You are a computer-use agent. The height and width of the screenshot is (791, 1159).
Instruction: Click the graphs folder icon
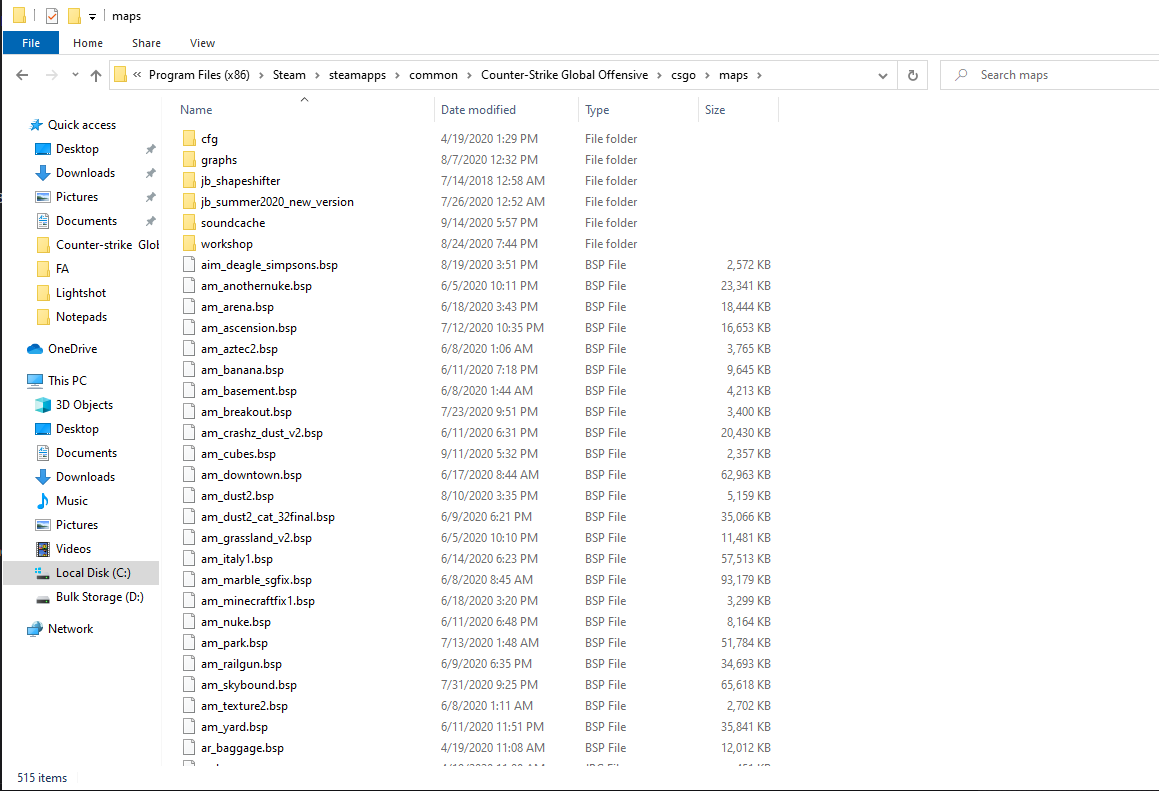(188, 160)
